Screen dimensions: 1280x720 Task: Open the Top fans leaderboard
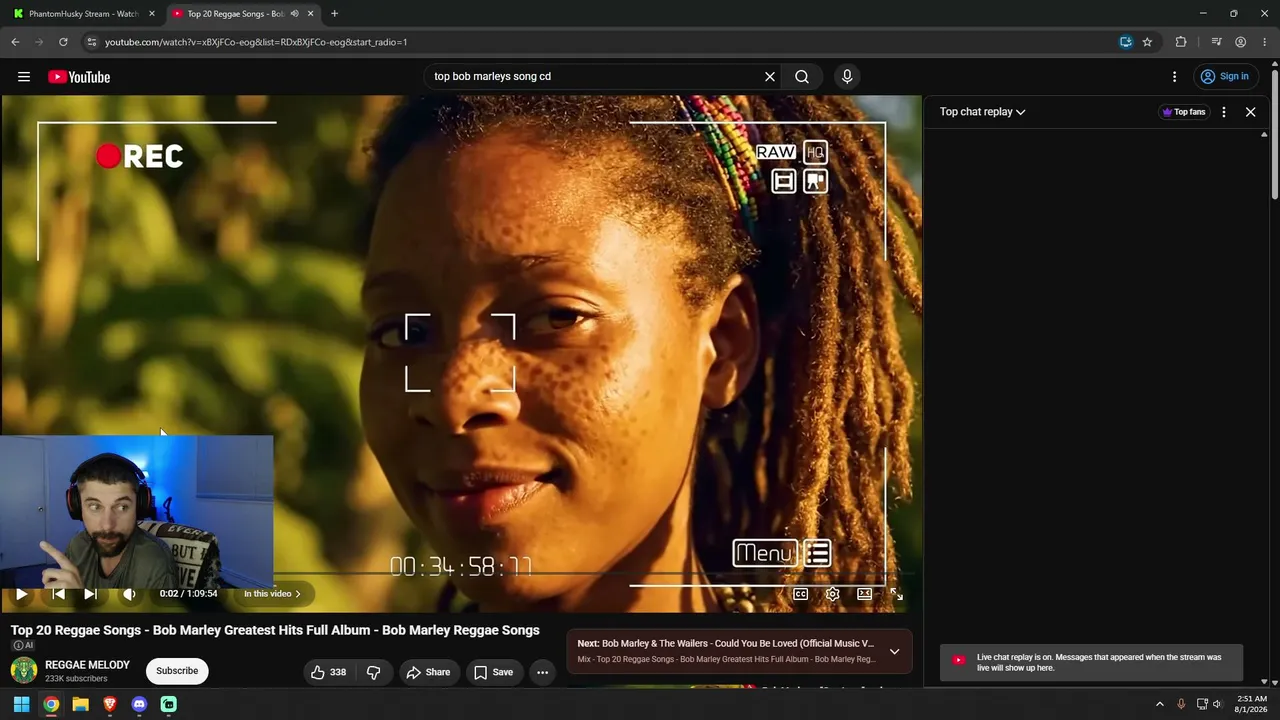[1183, 112]
